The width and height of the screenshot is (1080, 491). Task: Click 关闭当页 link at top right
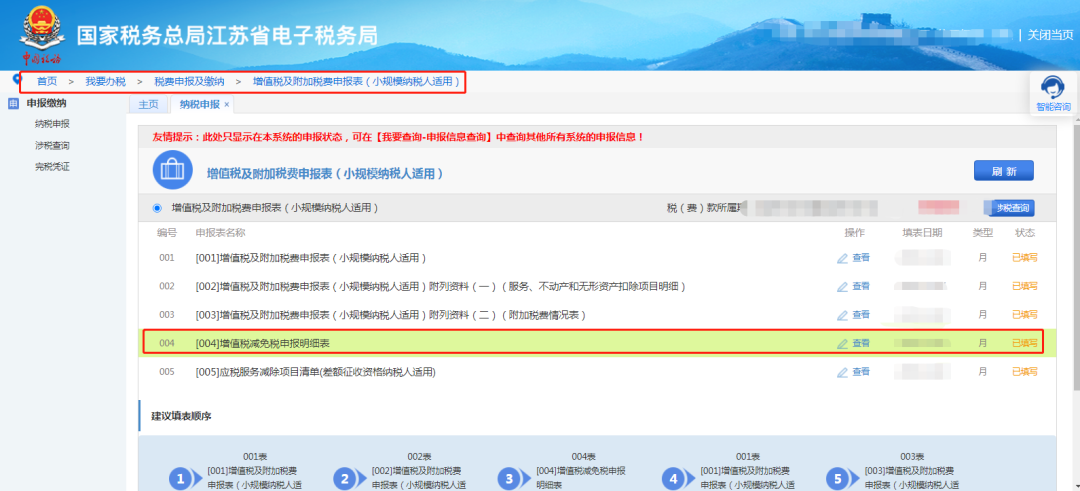[1050, 34]
